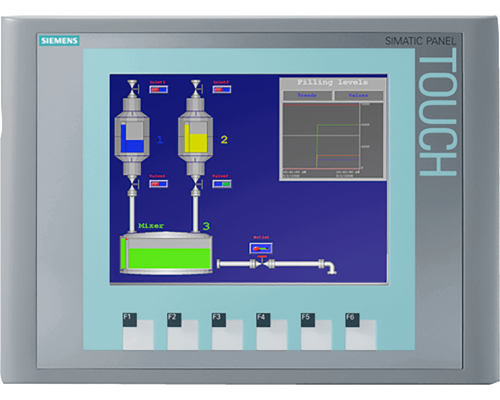This screenshot has width=500, height=400.
Task: Click the drain valve icon beneath tank 1
Action: pyautogui.click(x=132, y=183)
